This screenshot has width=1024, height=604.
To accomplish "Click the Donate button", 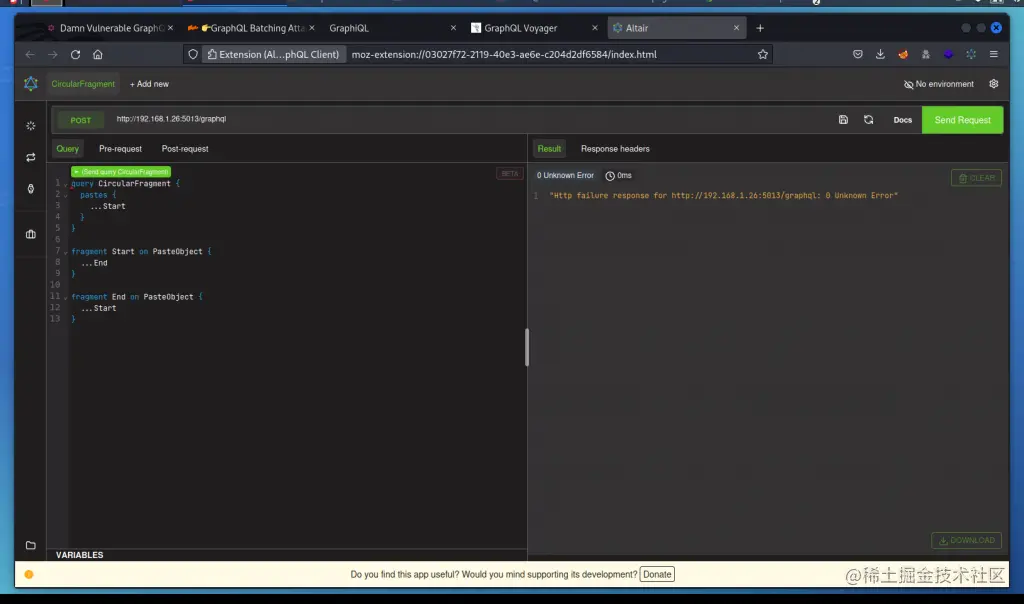I will 657,575.
